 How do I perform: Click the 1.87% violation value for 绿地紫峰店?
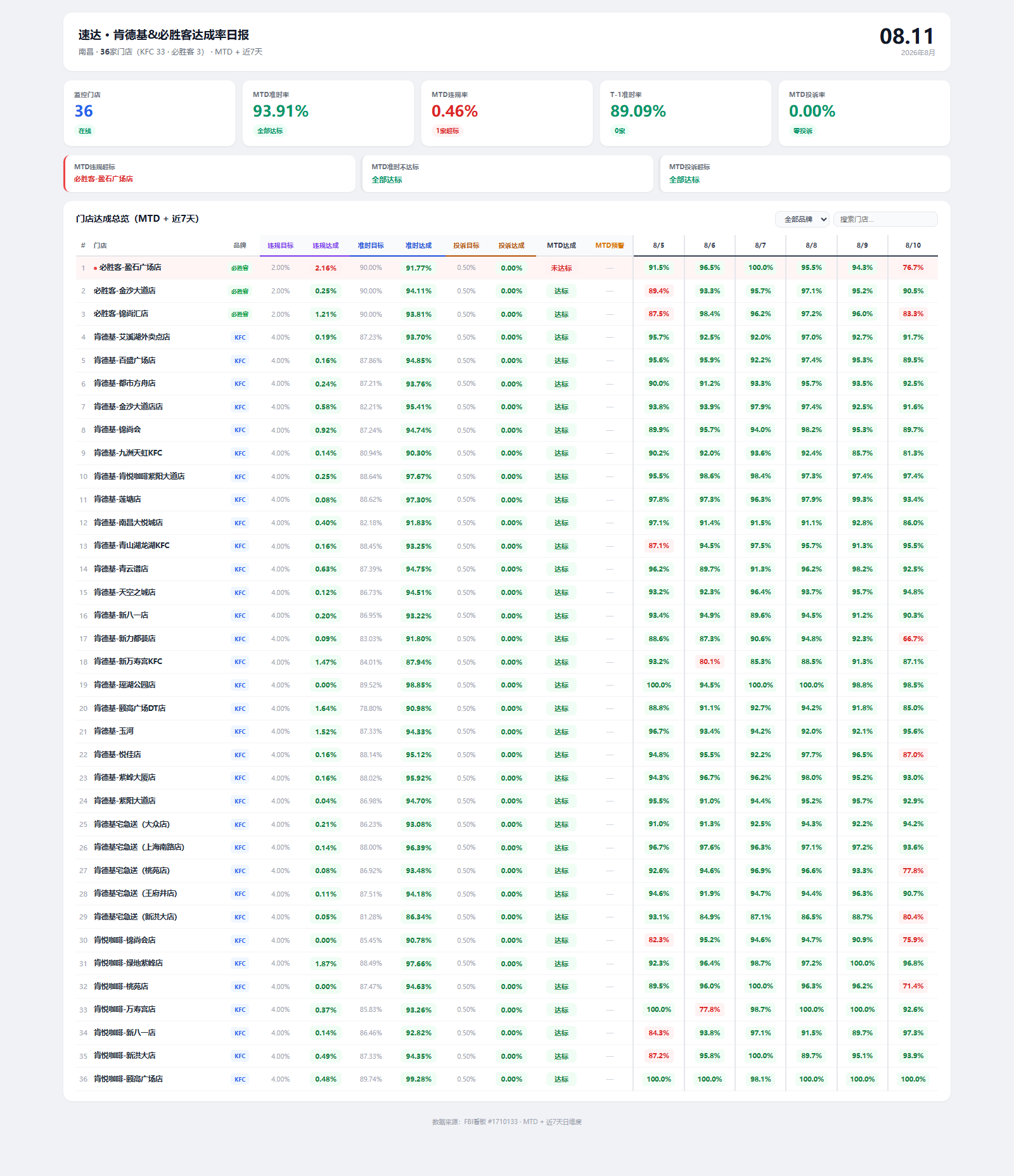(x=326, y=964)
